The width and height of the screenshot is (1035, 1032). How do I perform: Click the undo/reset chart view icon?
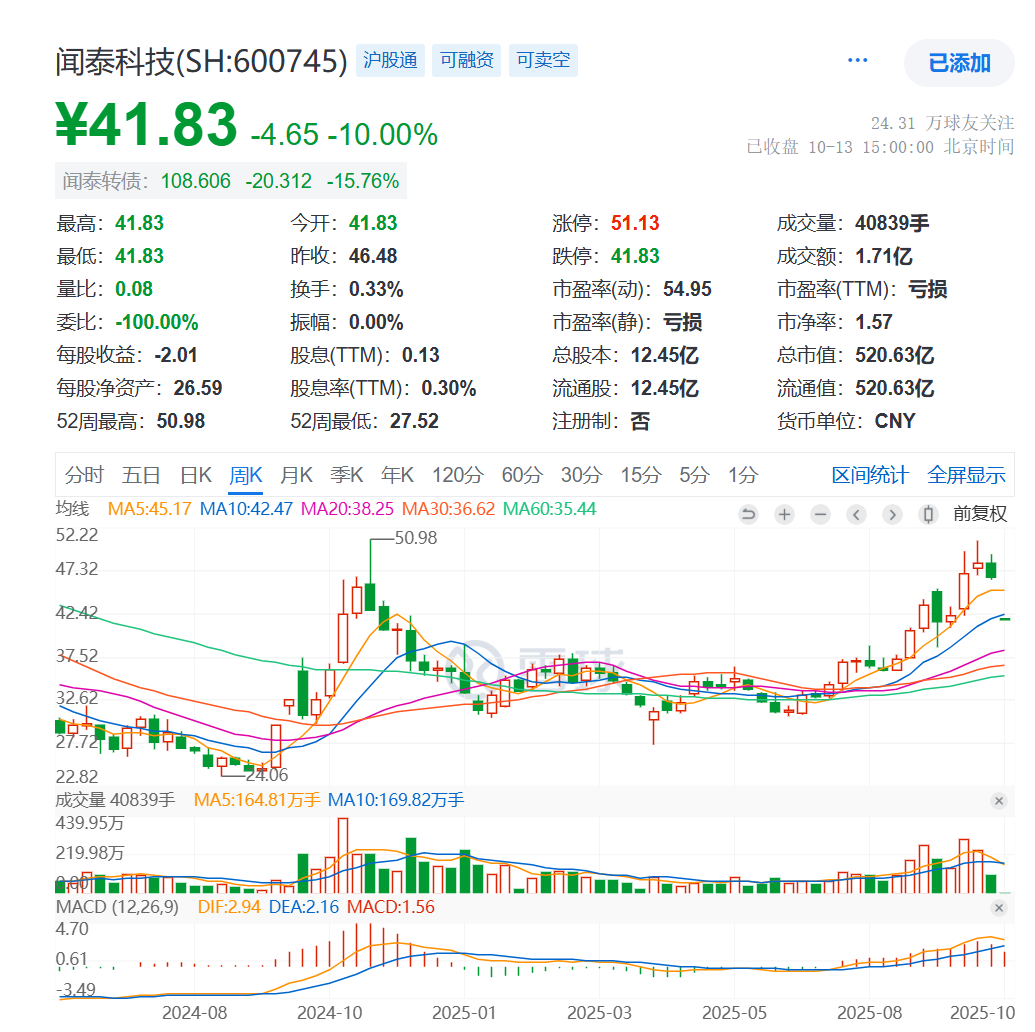748,514
